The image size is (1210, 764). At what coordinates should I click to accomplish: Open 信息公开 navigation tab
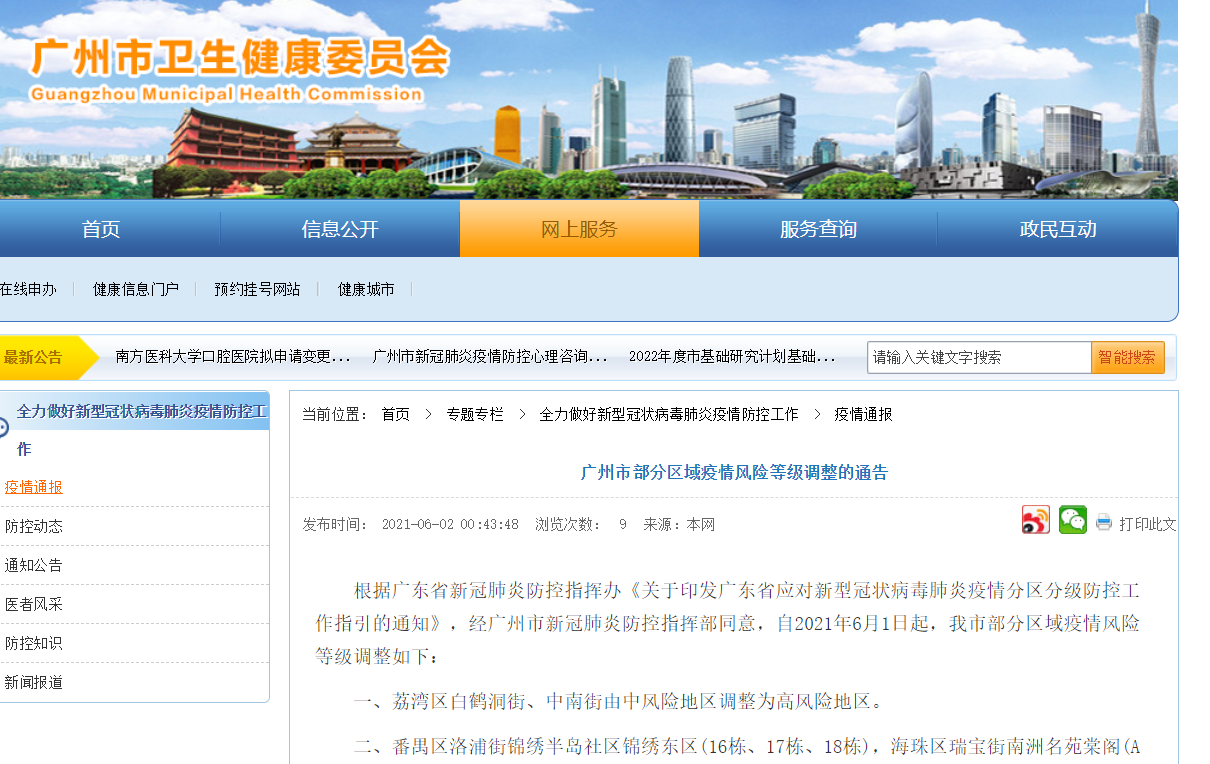click(340, 229)
